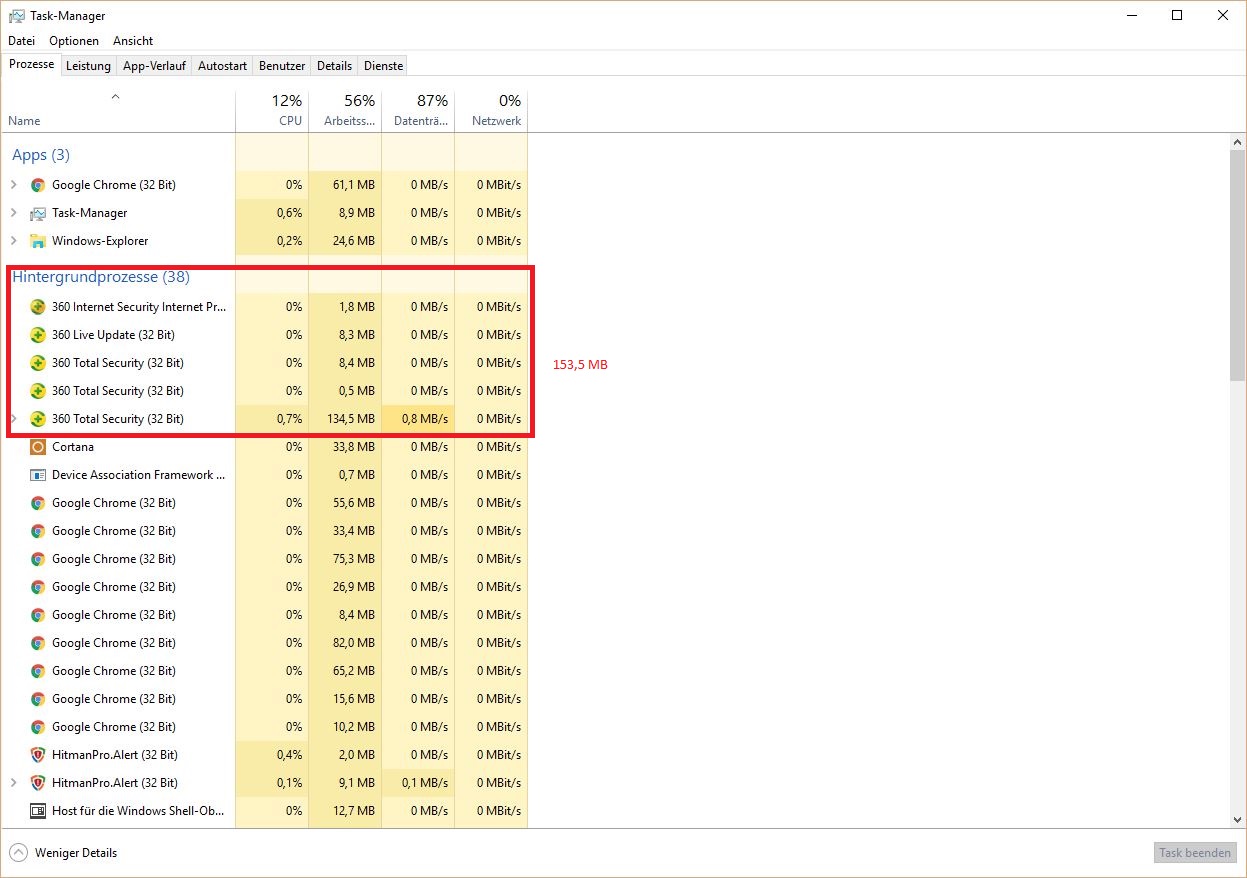Click Chrome icon in the 75,3 MB row
Image resolution: width=1247 pixels, height=878 pixels.
(38, 559)
